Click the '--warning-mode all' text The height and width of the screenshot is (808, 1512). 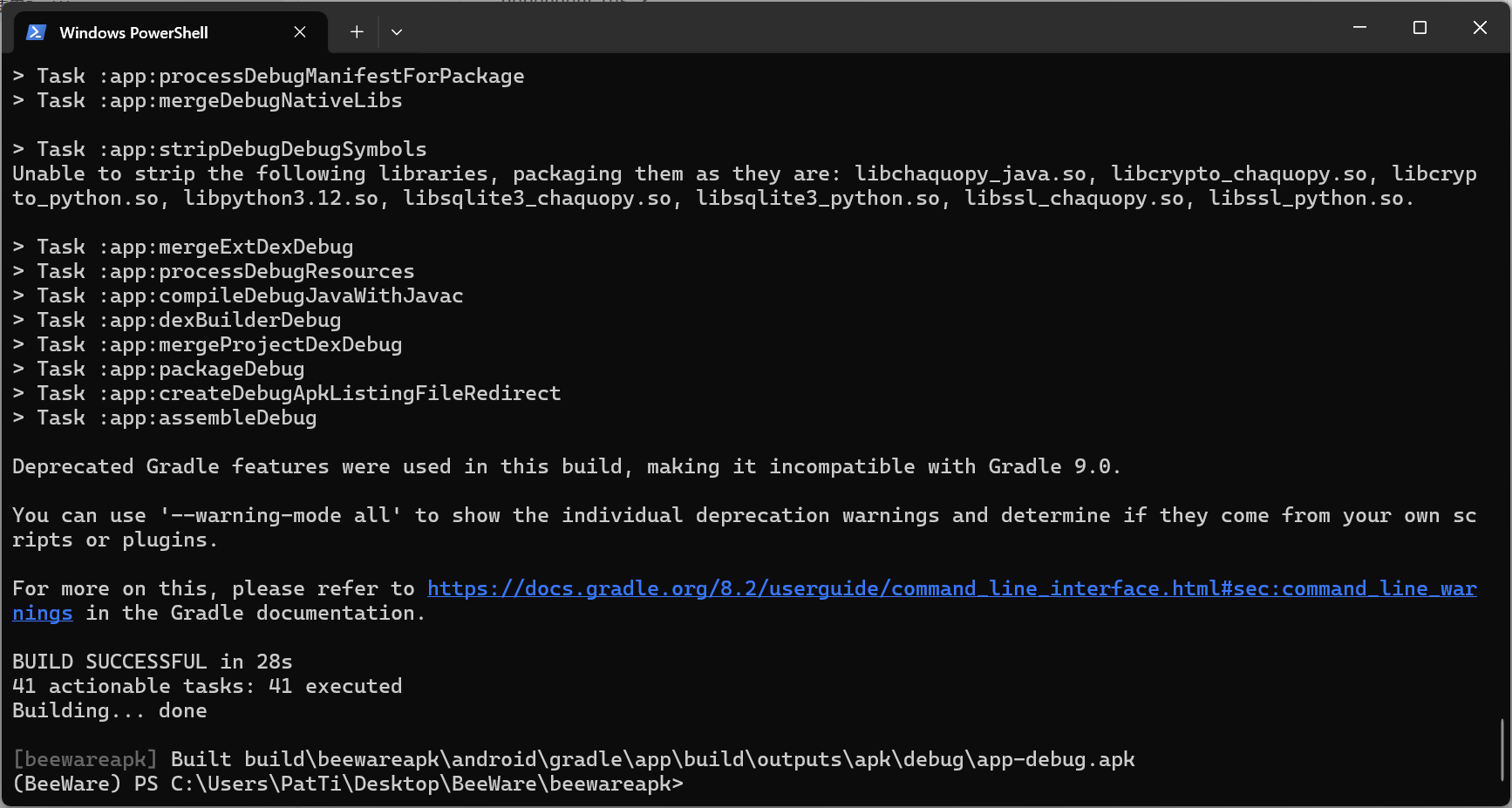pyautogui.click(x=281, y=516)
